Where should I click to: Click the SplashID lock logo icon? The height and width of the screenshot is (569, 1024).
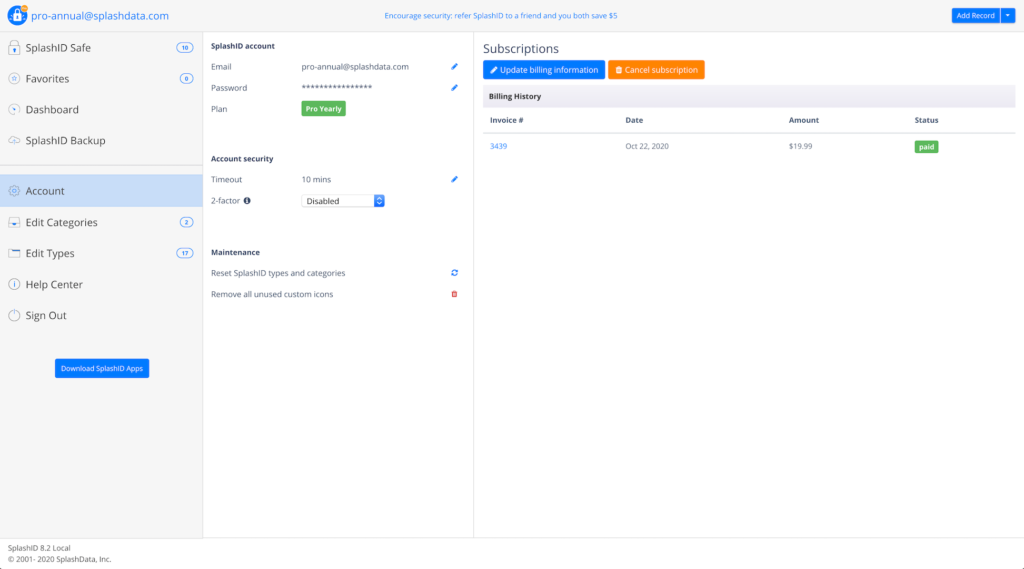[x=17, y=16]
